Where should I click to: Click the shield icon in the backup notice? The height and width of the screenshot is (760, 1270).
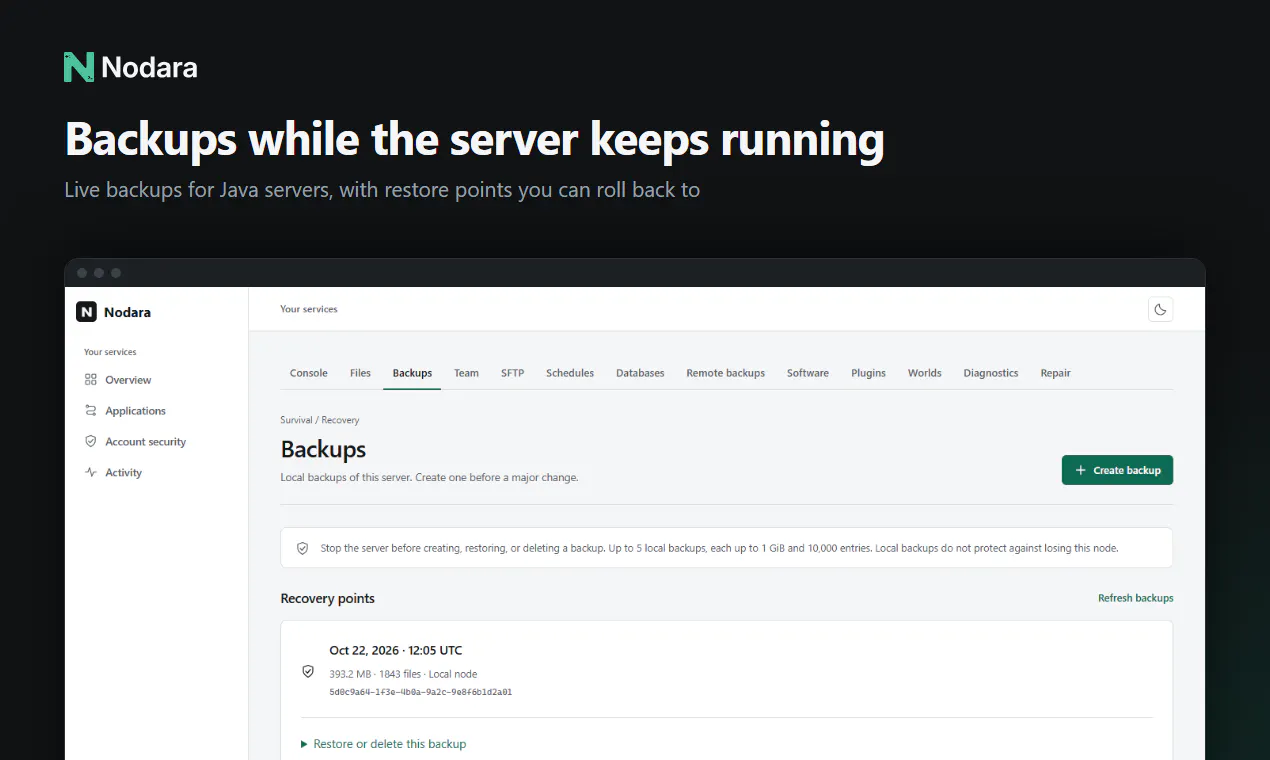pos(303,548)
